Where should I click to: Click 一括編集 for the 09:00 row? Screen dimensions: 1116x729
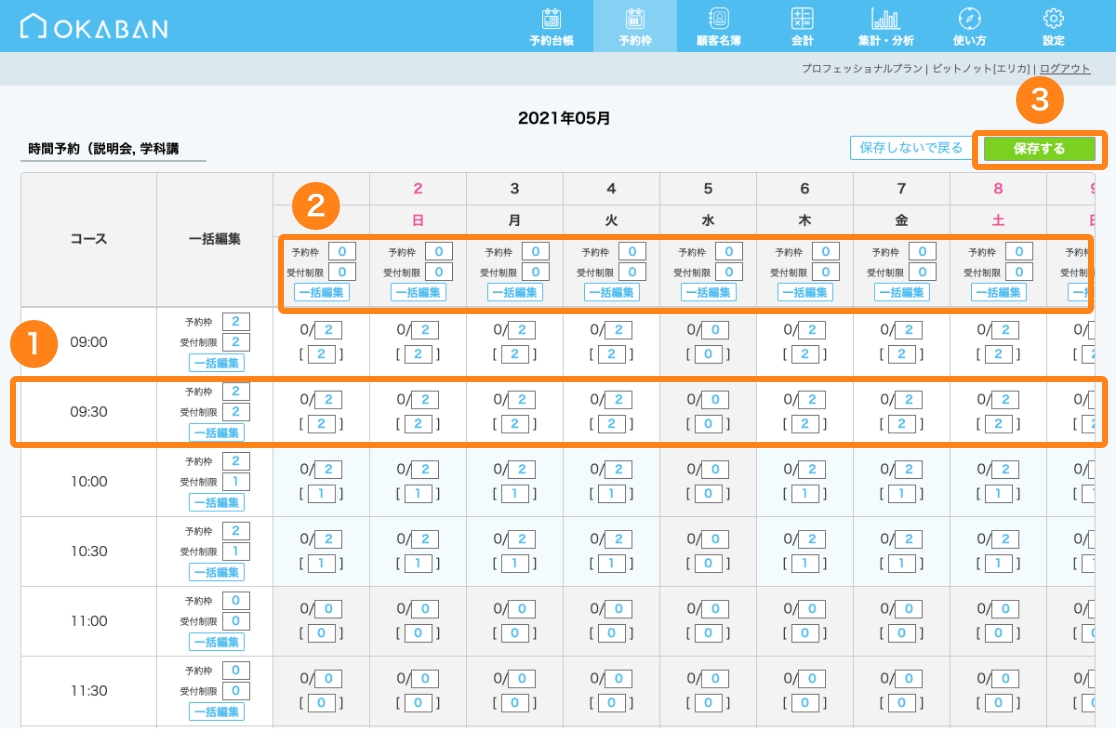click(x=216, y=363)
